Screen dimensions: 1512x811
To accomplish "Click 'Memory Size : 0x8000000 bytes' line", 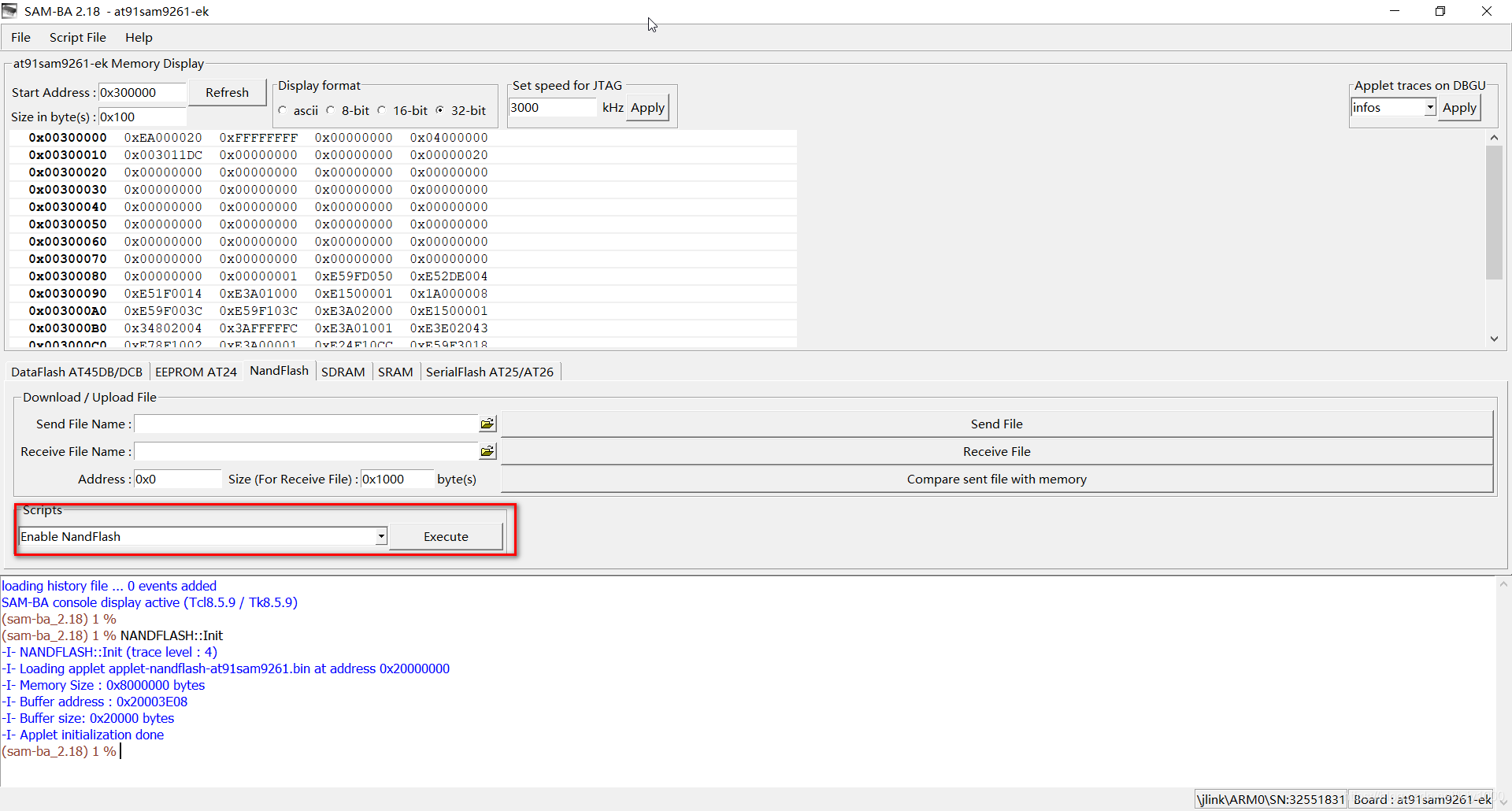I will click(x=103, y=685).
